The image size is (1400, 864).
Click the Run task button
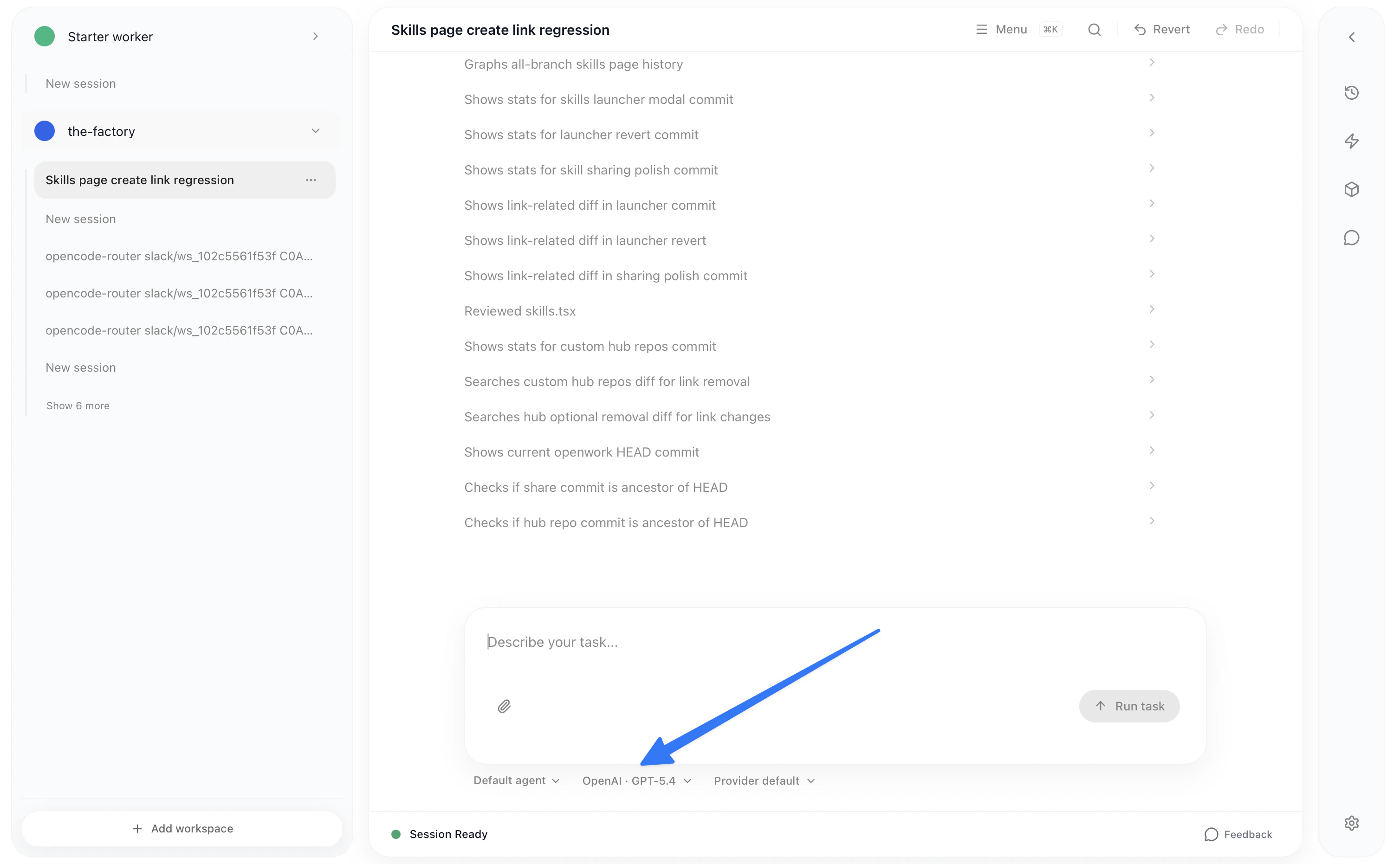click(1128, 706)
